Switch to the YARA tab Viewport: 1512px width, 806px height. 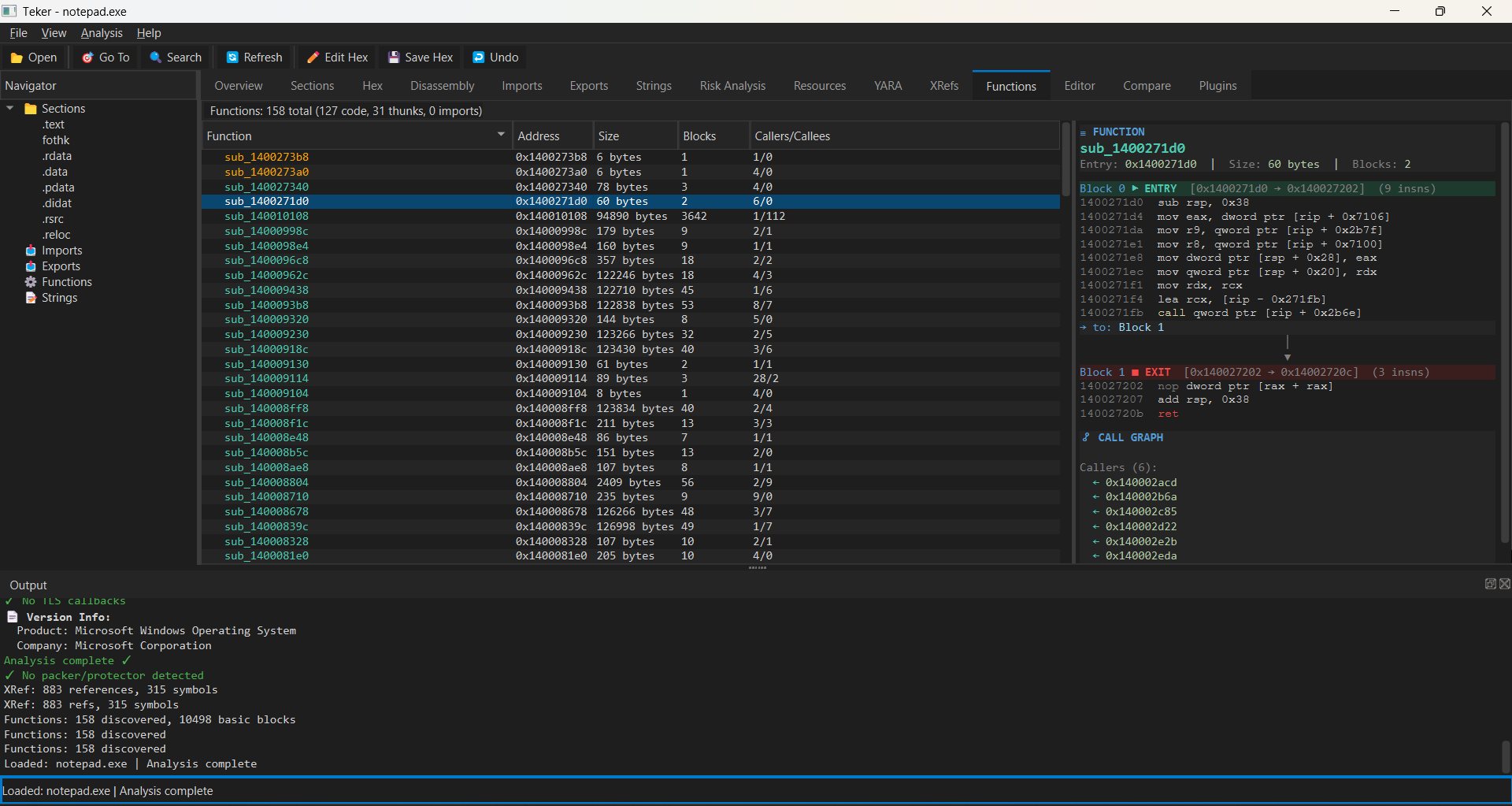point(888,86)
